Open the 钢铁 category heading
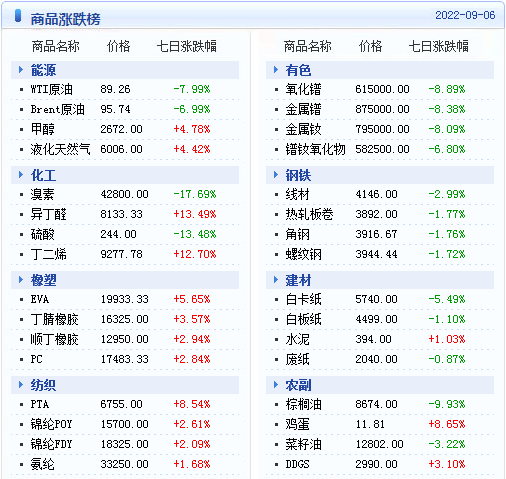The width and height of the screenshot is (506, 479). coord(298,175)
